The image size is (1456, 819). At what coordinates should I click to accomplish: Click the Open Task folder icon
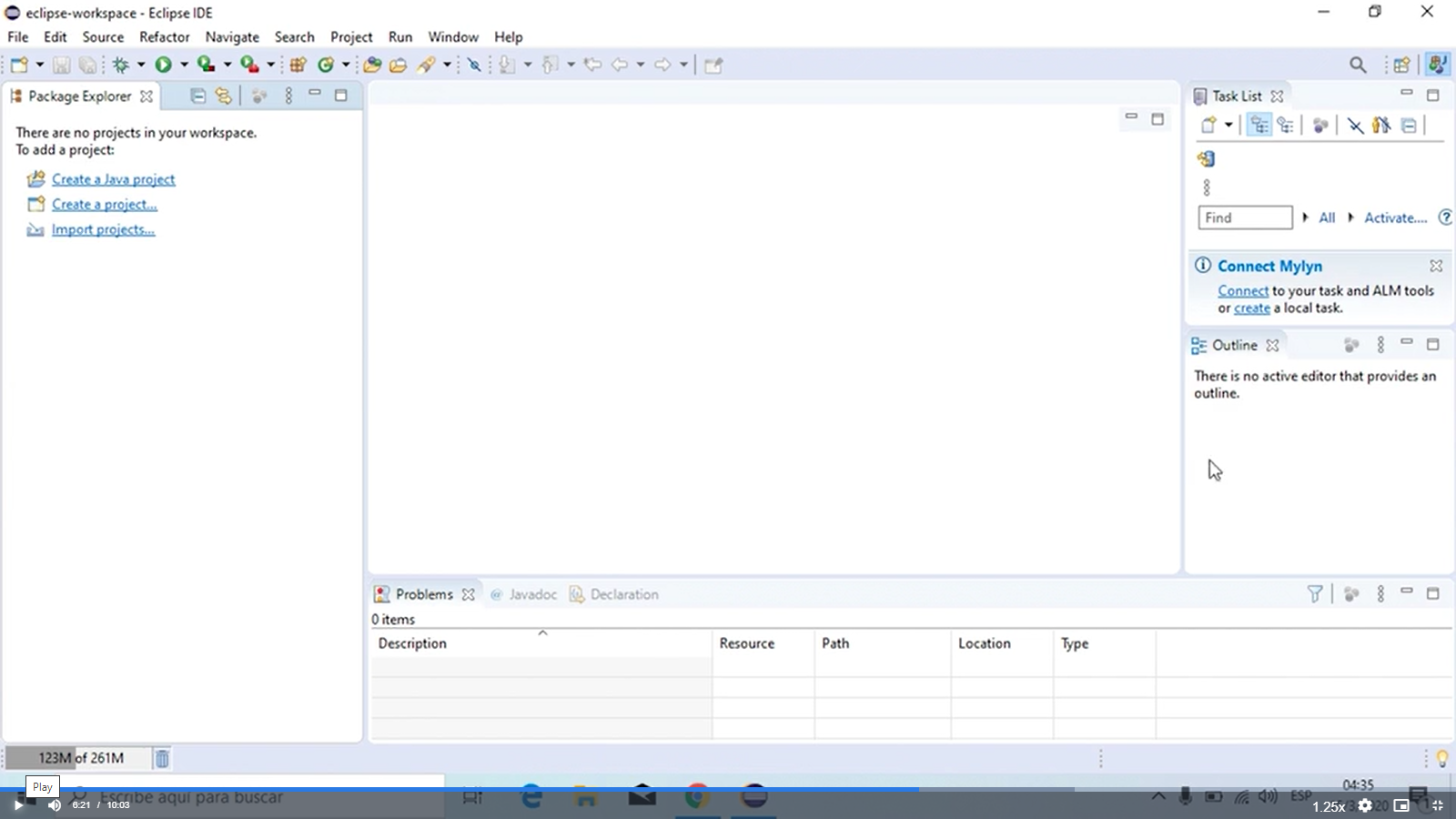coord(398,65)
